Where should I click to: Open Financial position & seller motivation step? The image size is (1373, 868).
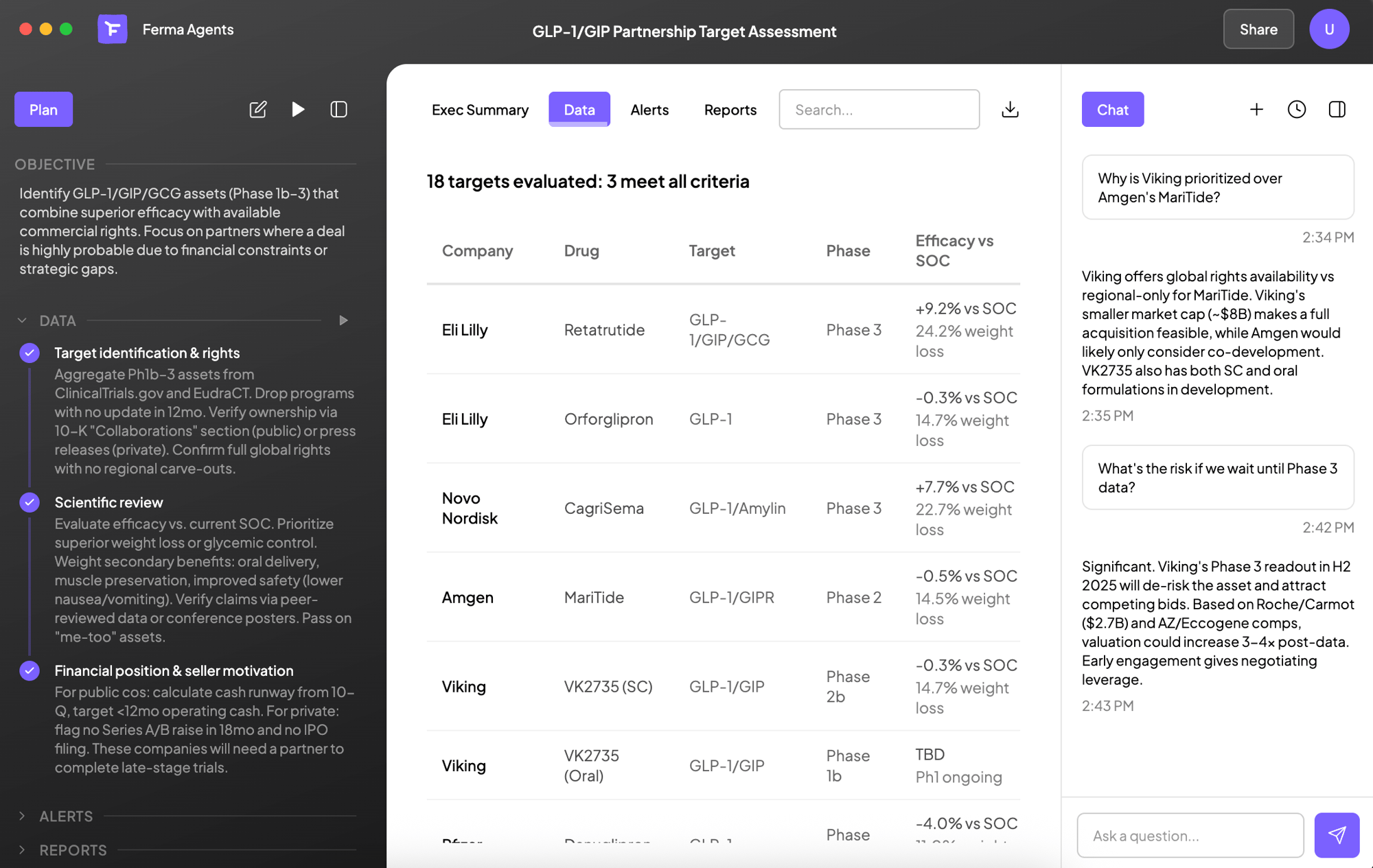coord(174,670)
